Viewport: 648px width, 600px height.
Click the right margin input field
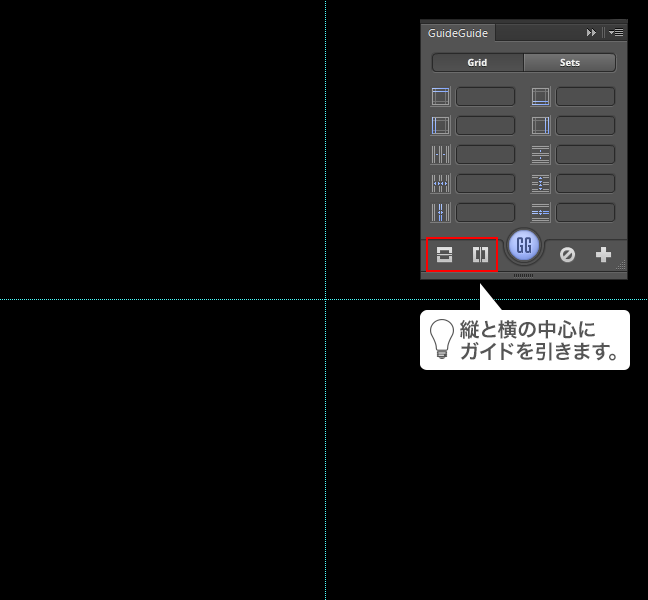pos(586,126)
